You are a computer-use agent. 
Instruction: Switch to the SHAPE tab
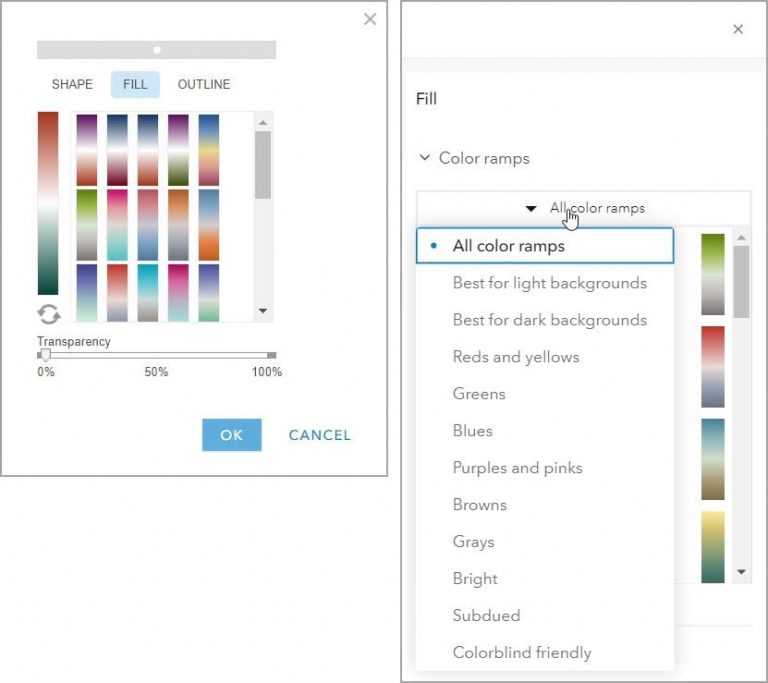(72, 85)
